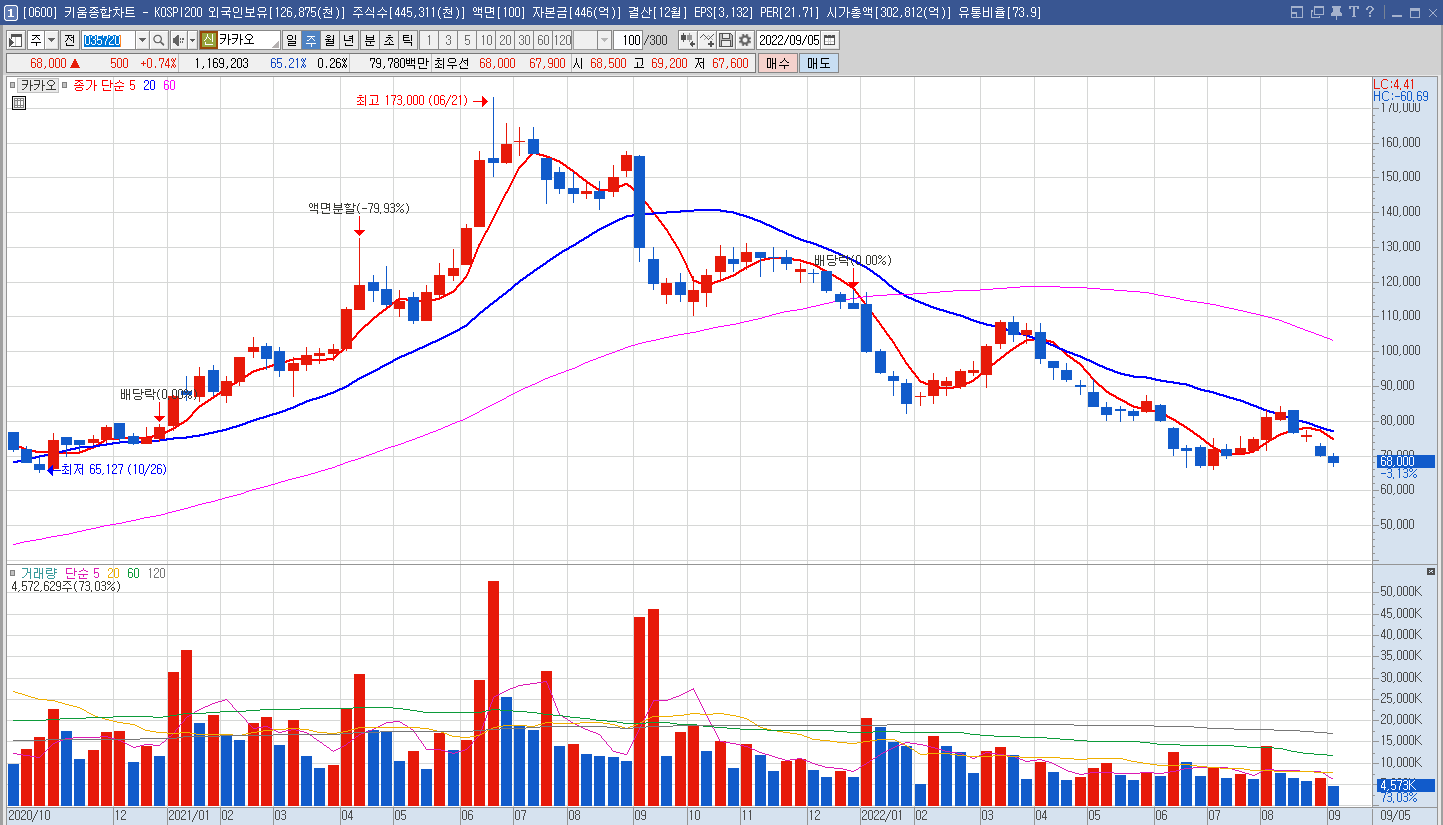This screenshot has width=1443, height=825.
Task: Click the blue 매도 sell button
Action: [x=819, y=63]
